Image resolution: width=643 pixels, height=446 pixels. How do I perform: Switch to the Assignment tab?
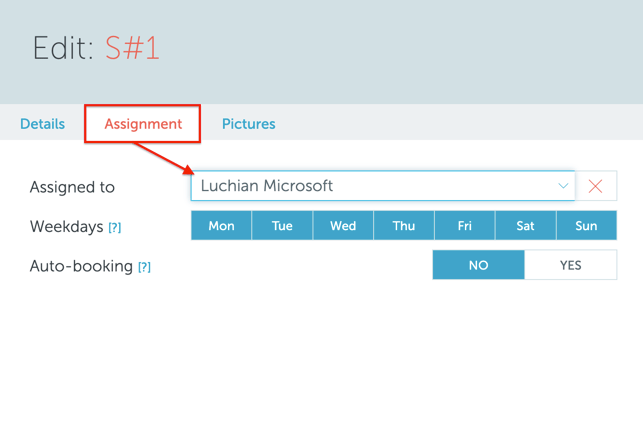click(143, 124)
